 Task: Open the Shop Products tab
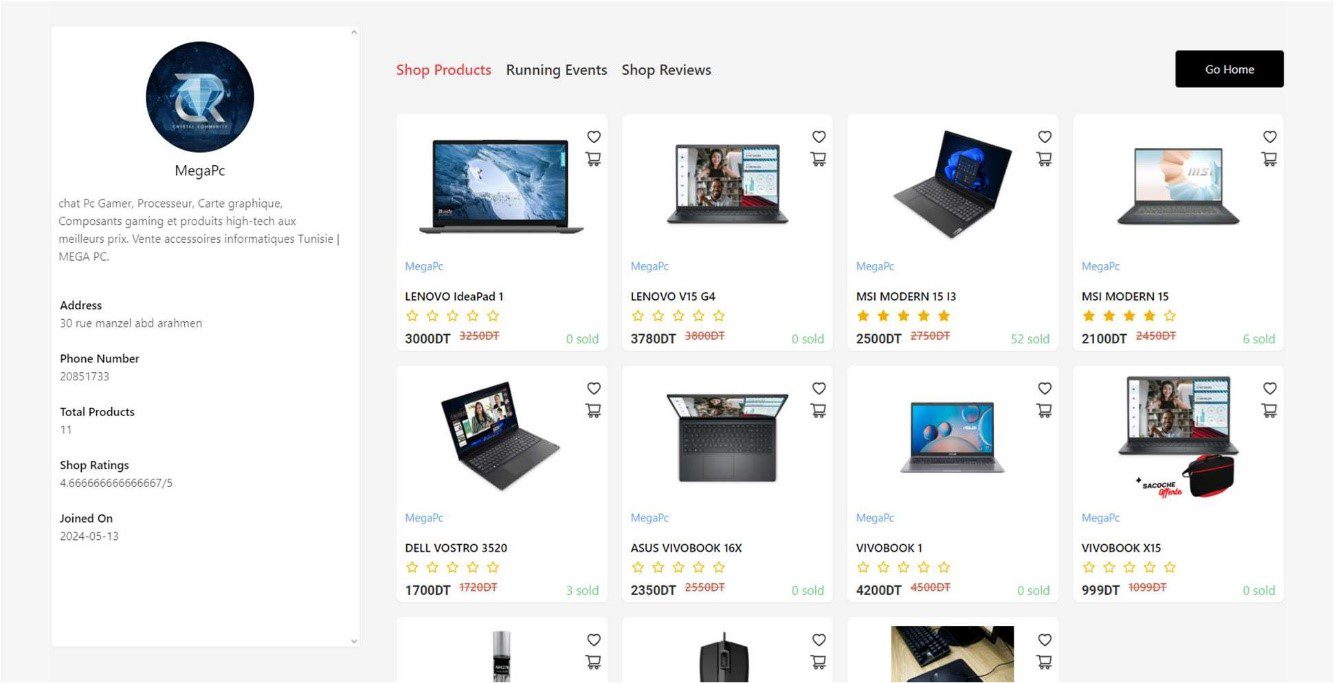[443, 70]
